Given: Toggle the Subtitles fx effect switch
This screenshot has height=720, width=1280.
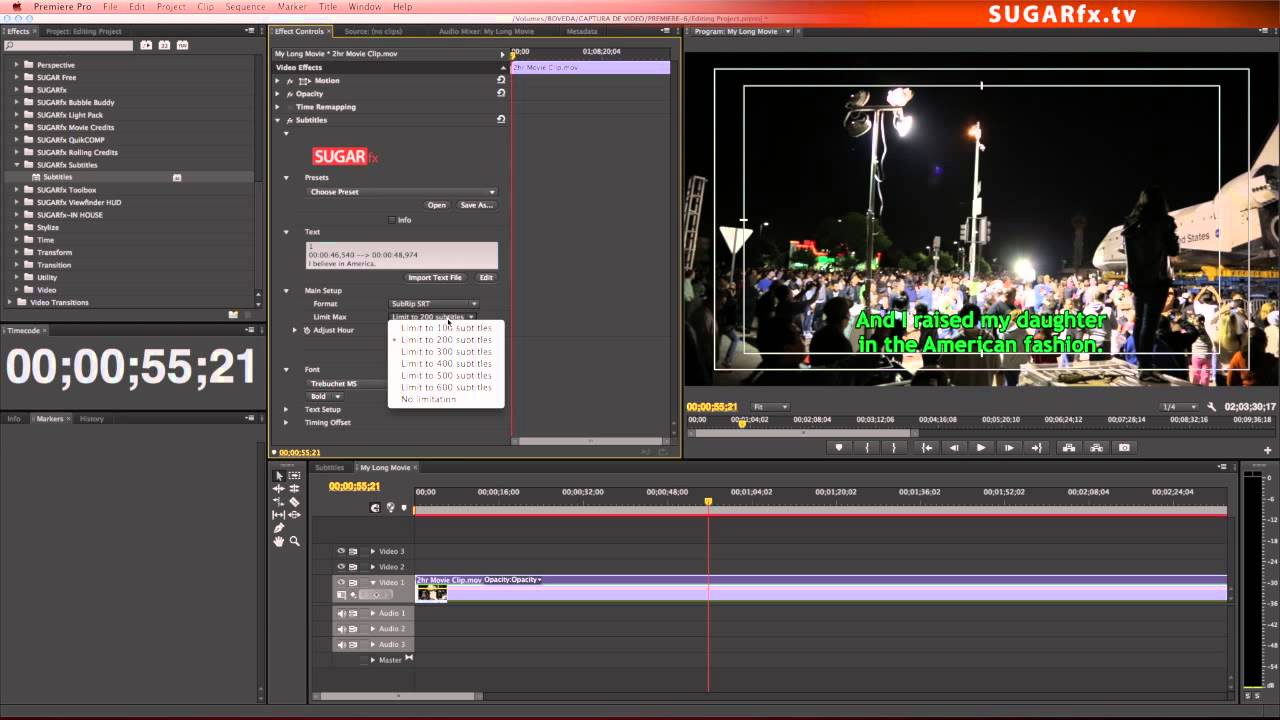Looking at the screenshot, I should [290, 120].
